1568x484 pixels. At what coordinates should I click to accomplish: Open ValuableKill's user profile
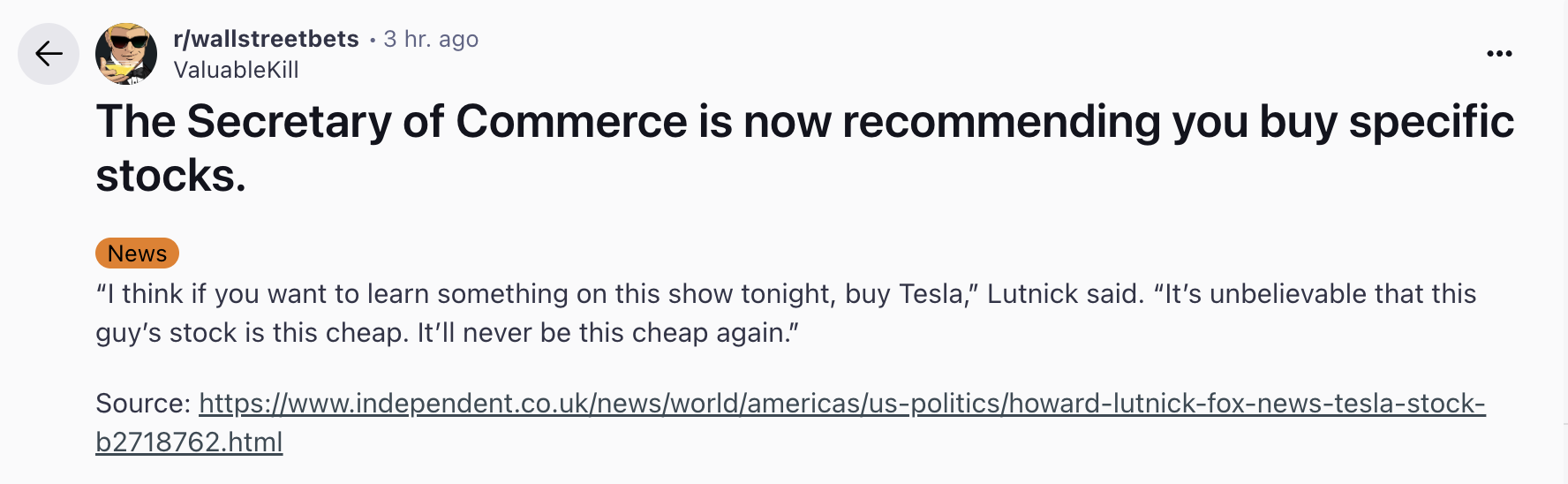click(x=236, y=70)
